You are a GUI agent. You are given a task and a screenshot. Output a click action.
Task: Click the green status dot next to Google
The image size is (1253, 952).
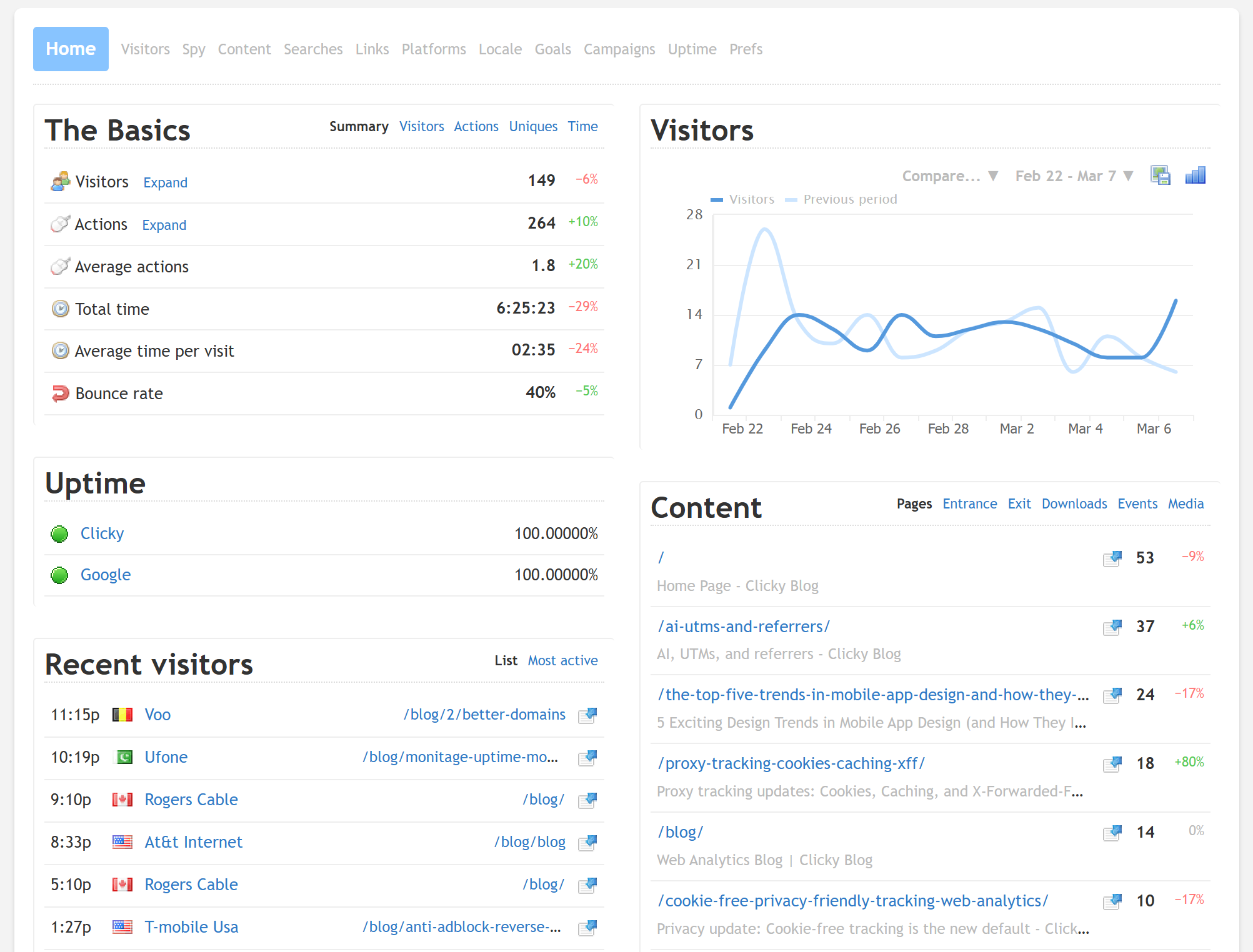[x=59, y=575]
